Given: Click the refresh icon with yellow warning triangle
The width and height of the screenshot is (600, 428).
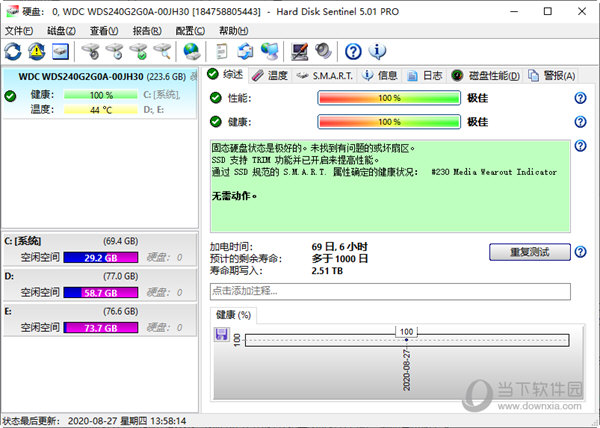Looking at the screenshot, I should click(37, 51).
